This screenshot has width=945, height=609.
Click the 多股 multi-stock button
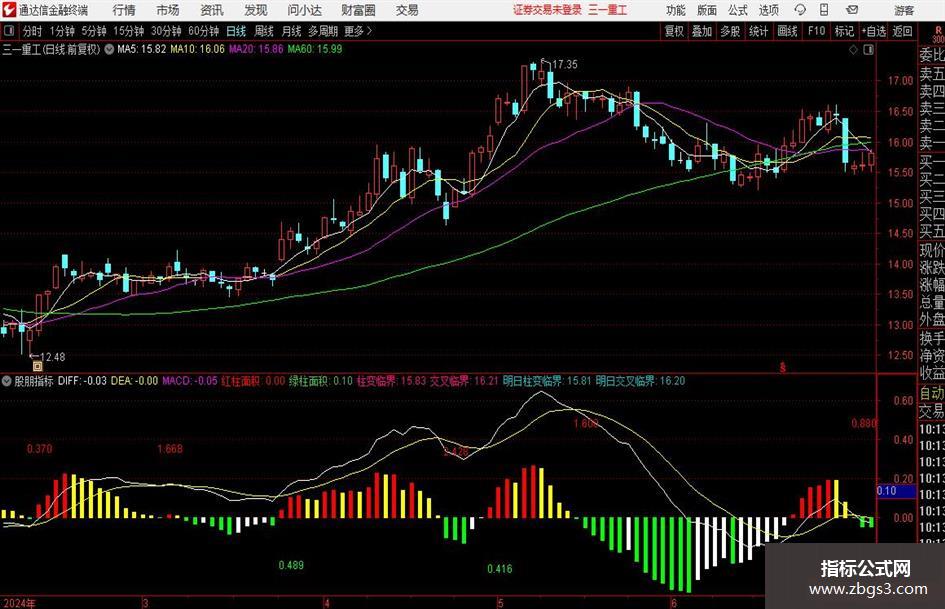[730, 31]
